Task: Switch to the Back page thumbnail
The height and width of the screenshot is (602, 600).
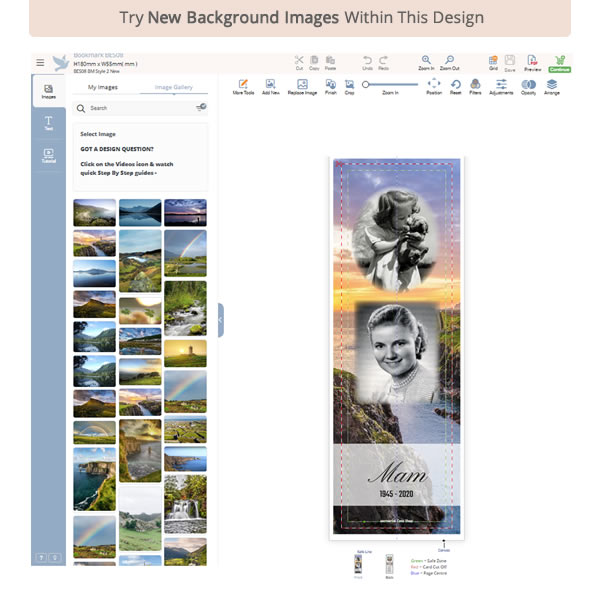Action: tap(389, 564)
